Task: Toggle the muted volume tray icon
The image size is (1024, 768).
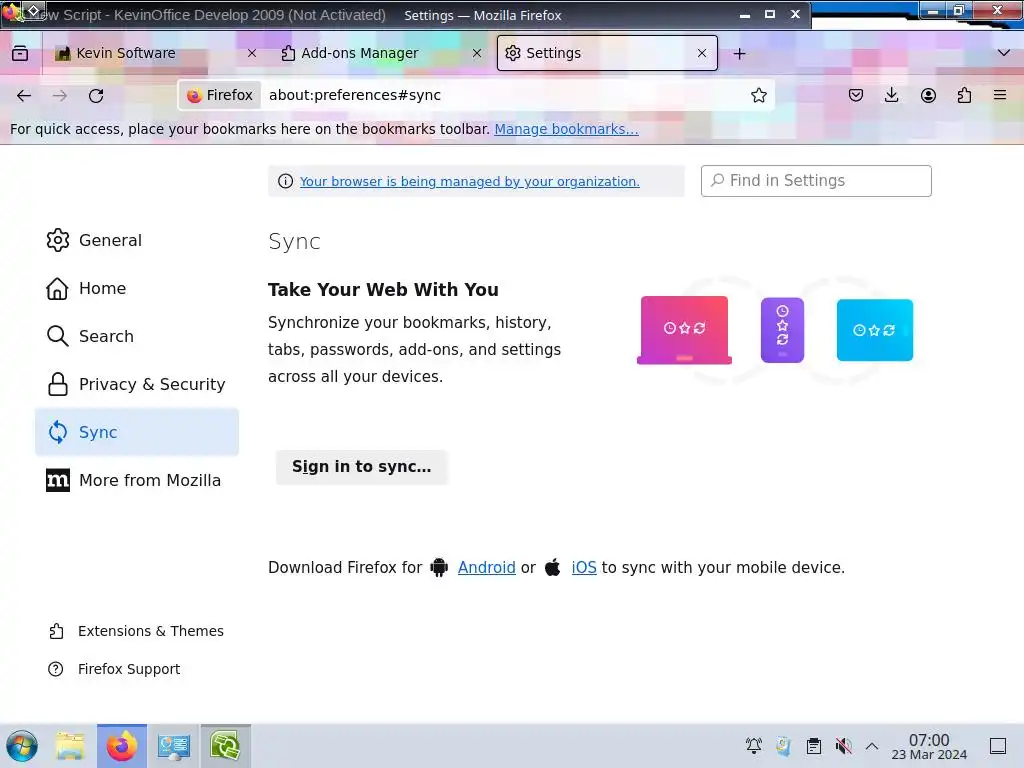Action: 843,746
